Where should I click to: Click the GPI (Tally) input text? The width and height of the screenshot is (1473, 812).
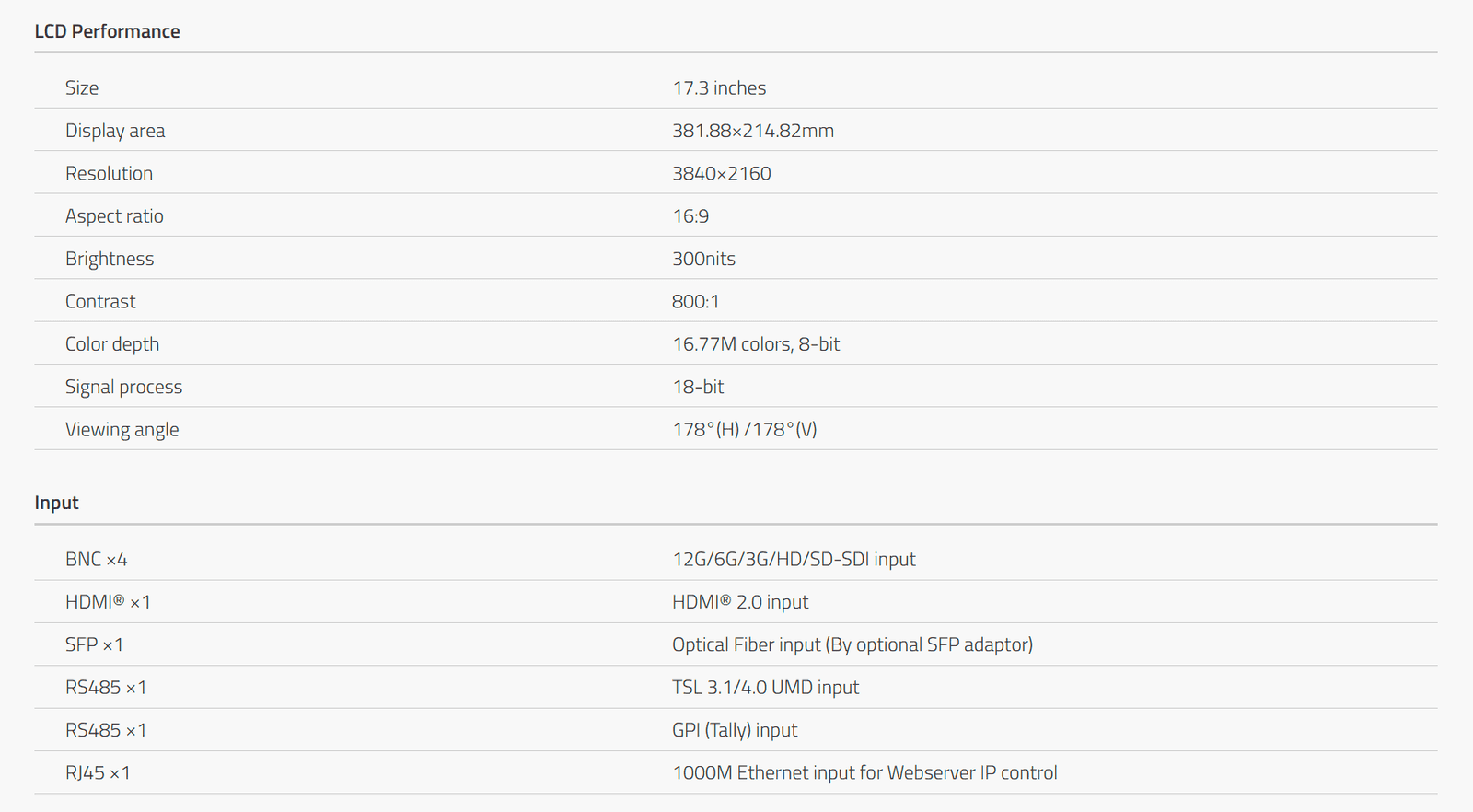click(735, 730)
